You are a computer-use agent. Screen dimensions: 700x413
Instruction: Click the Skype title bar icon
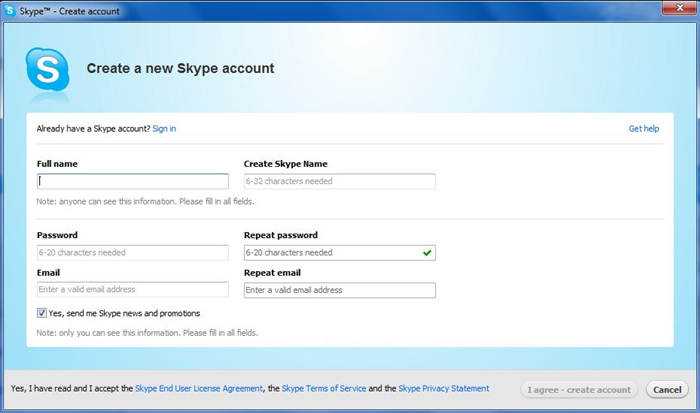point(9,10)
